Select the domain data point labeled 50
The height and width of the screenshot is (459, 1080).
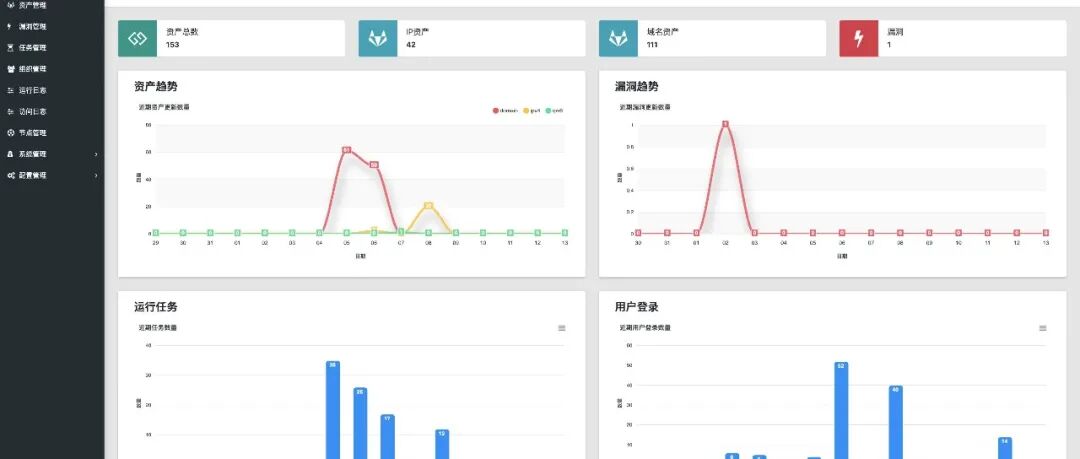374,165
